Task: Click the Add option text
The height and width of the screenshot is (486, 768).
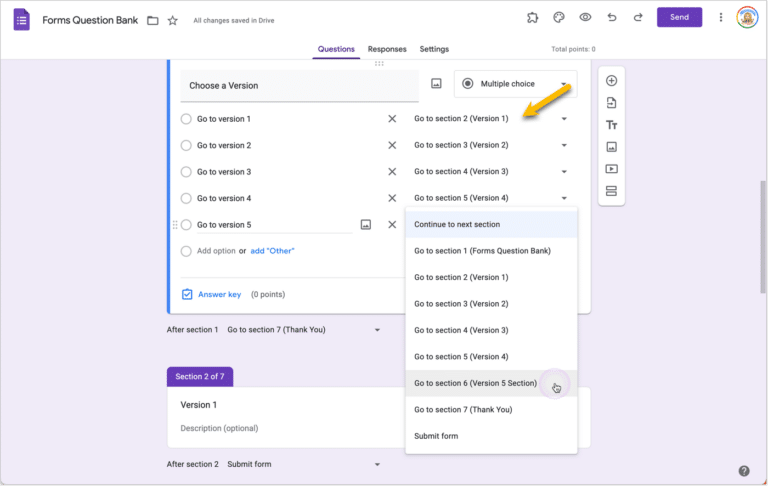Action: (216, 251)
